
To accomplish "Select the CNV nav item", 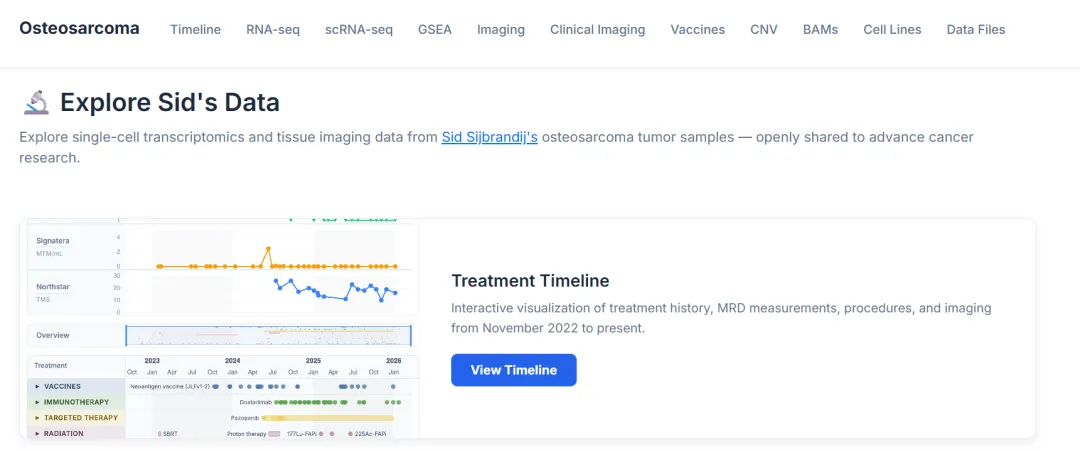I will click(764, 29).
